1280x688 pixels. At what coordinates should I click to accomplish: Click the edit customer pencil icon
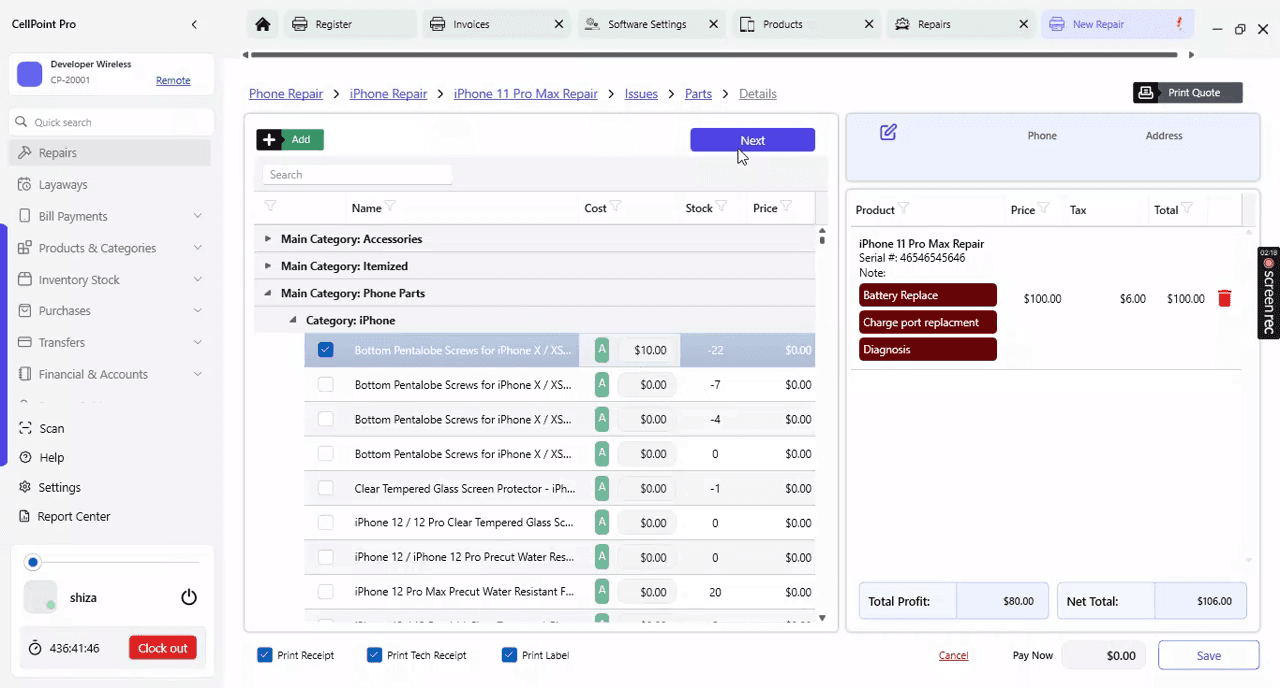point(888,132)
